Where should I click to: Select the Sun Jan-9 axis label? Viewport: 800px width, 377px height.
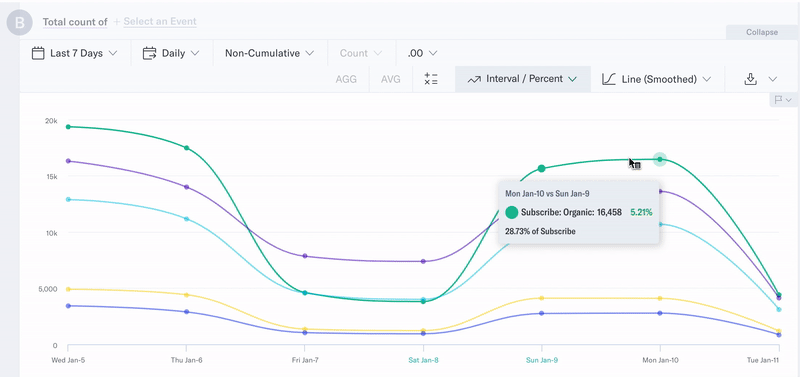(x=542, y=360)
